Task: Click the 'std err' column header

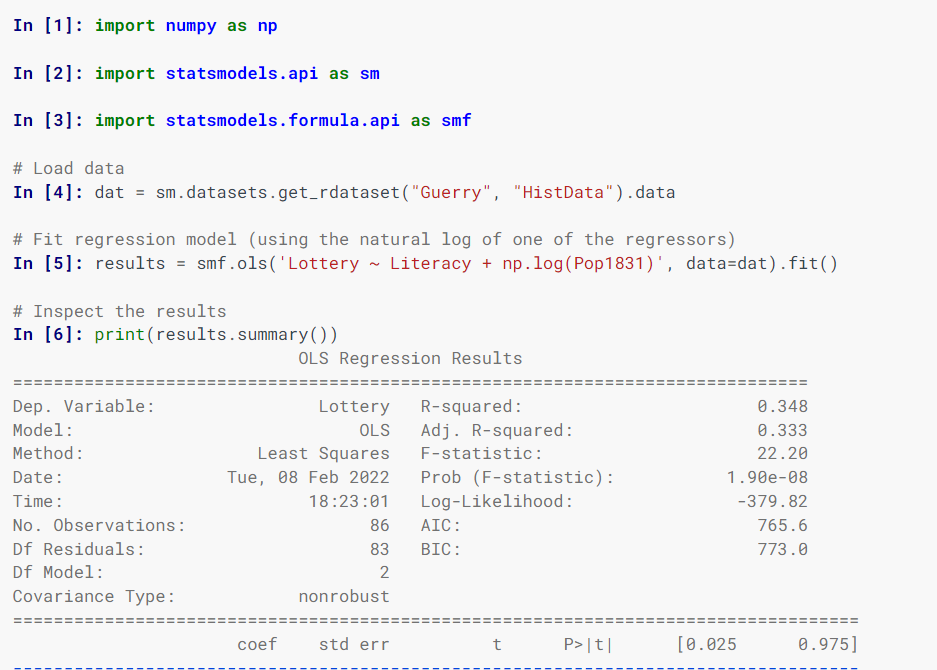Action: (x=354, y=644)
